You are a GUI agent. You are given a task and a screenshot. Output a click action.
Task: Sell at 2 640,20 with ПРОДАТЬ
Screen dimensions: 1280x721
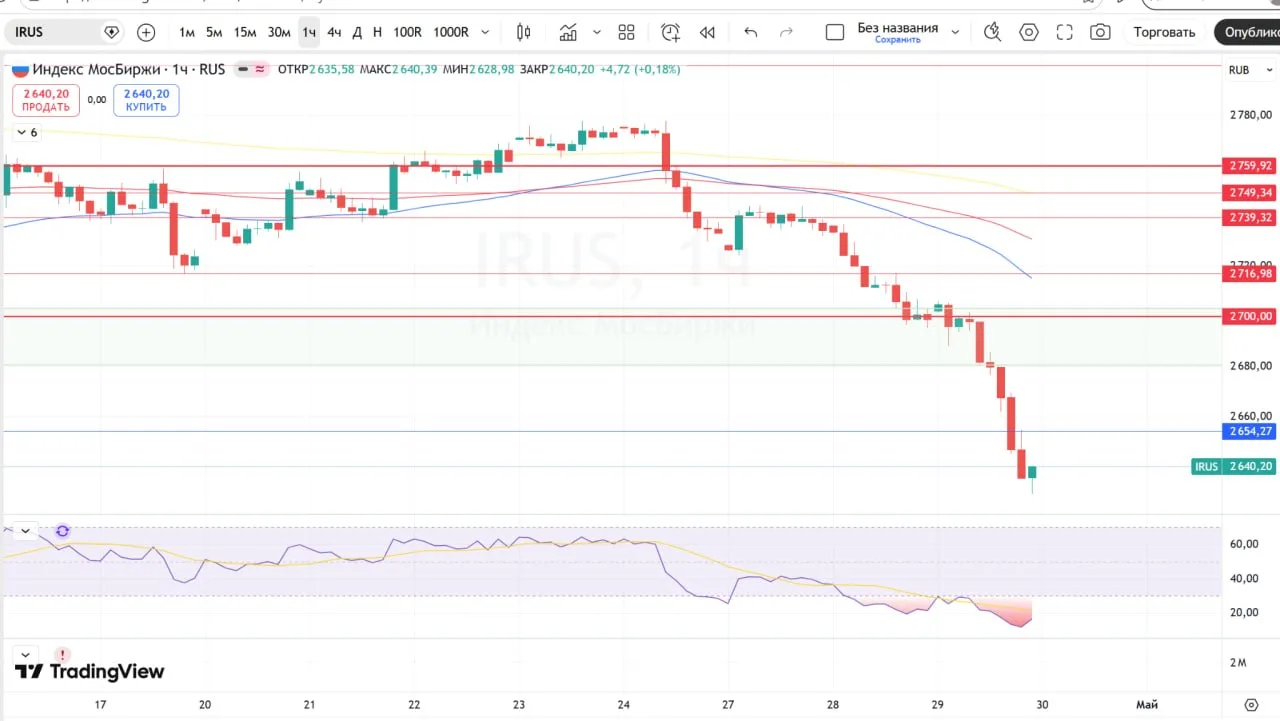click(46, 100)
